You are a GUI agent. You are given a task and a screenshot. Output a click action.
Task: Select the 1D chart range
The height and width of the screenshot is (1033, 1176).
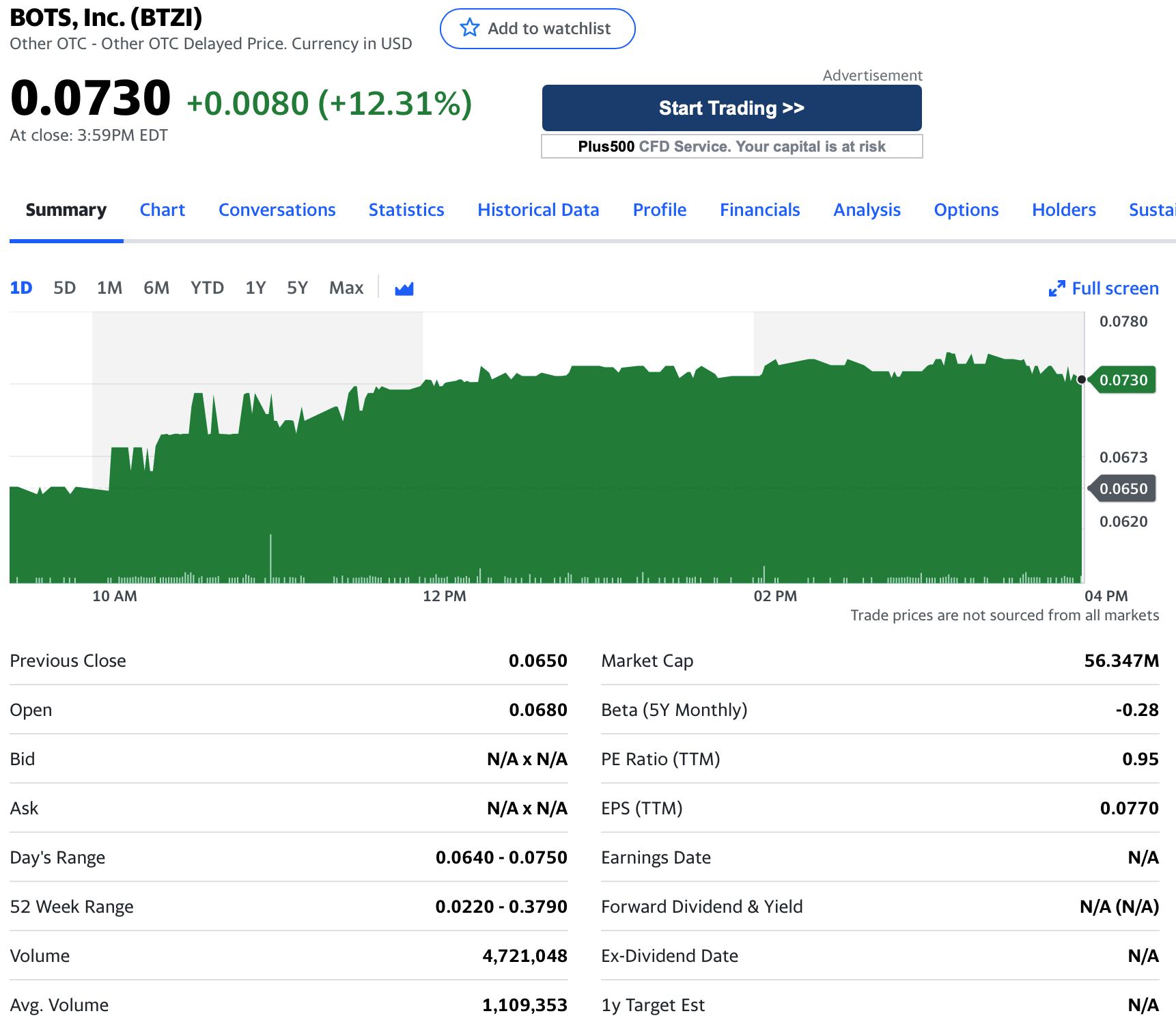[x=21, y=288]
